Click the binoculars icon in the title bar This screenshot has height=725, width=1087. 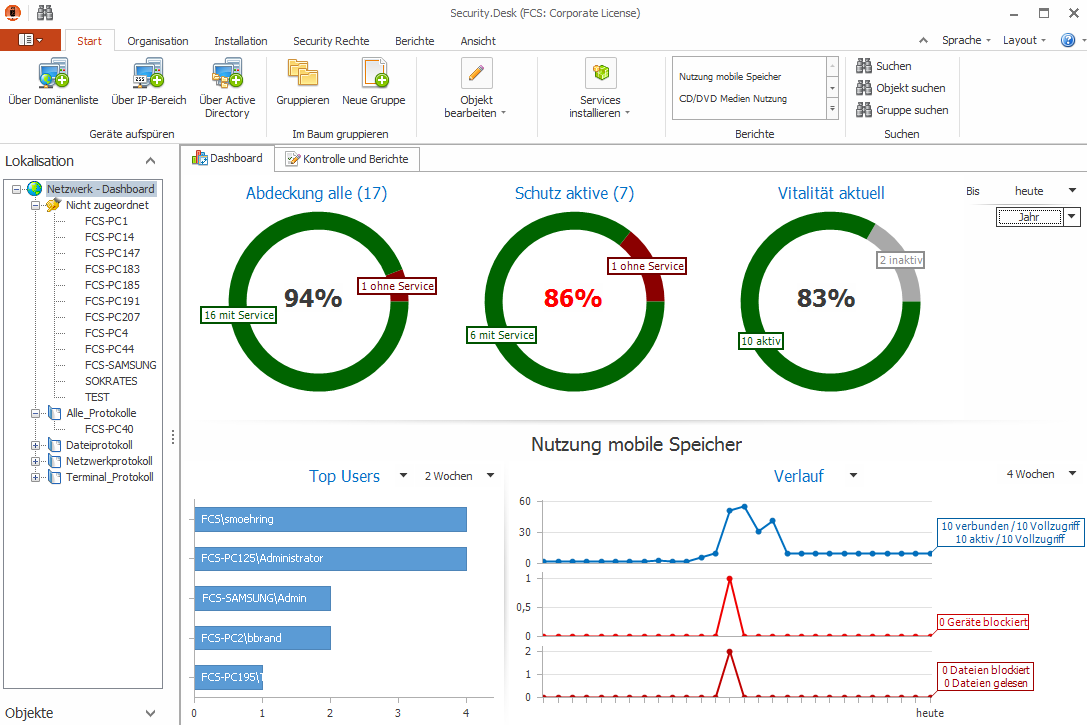45,12
